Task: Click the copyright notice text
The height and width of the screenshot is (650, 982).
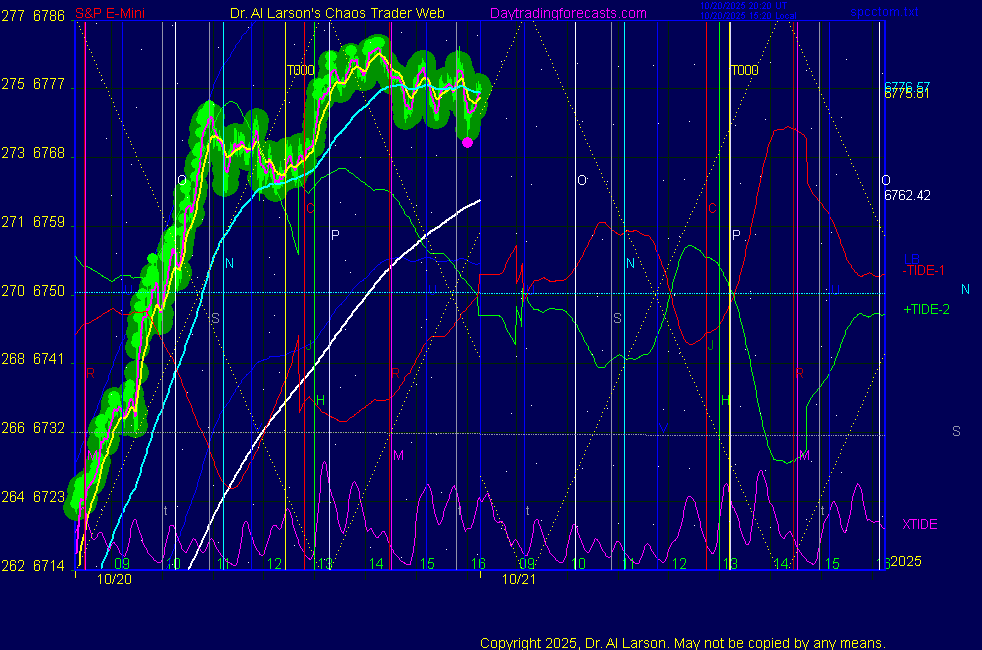Action: coord(682,643)
